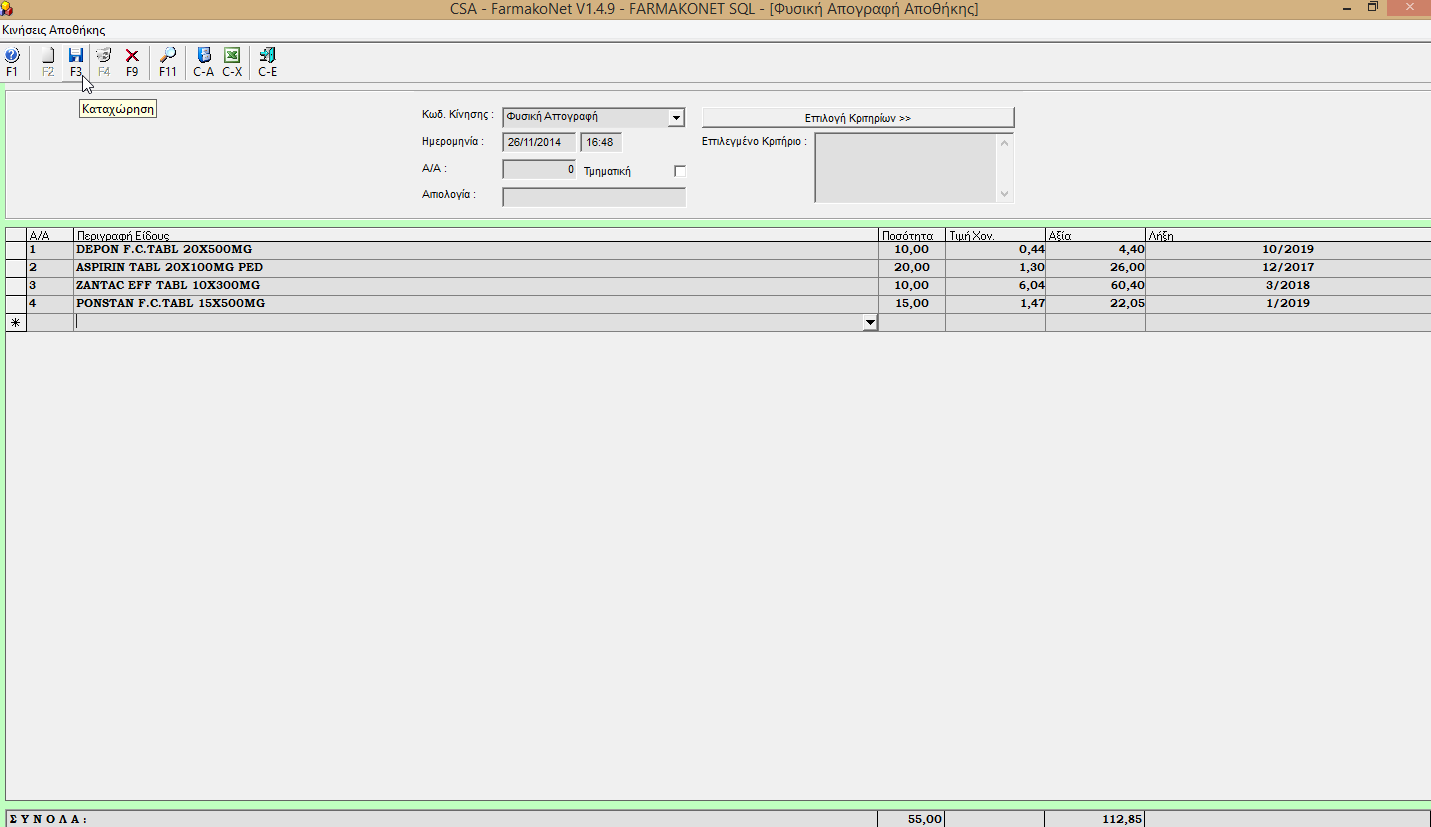Click the criteria box scroll-up arrow
Screen dimensions: 1431x827
[1005, 142]
